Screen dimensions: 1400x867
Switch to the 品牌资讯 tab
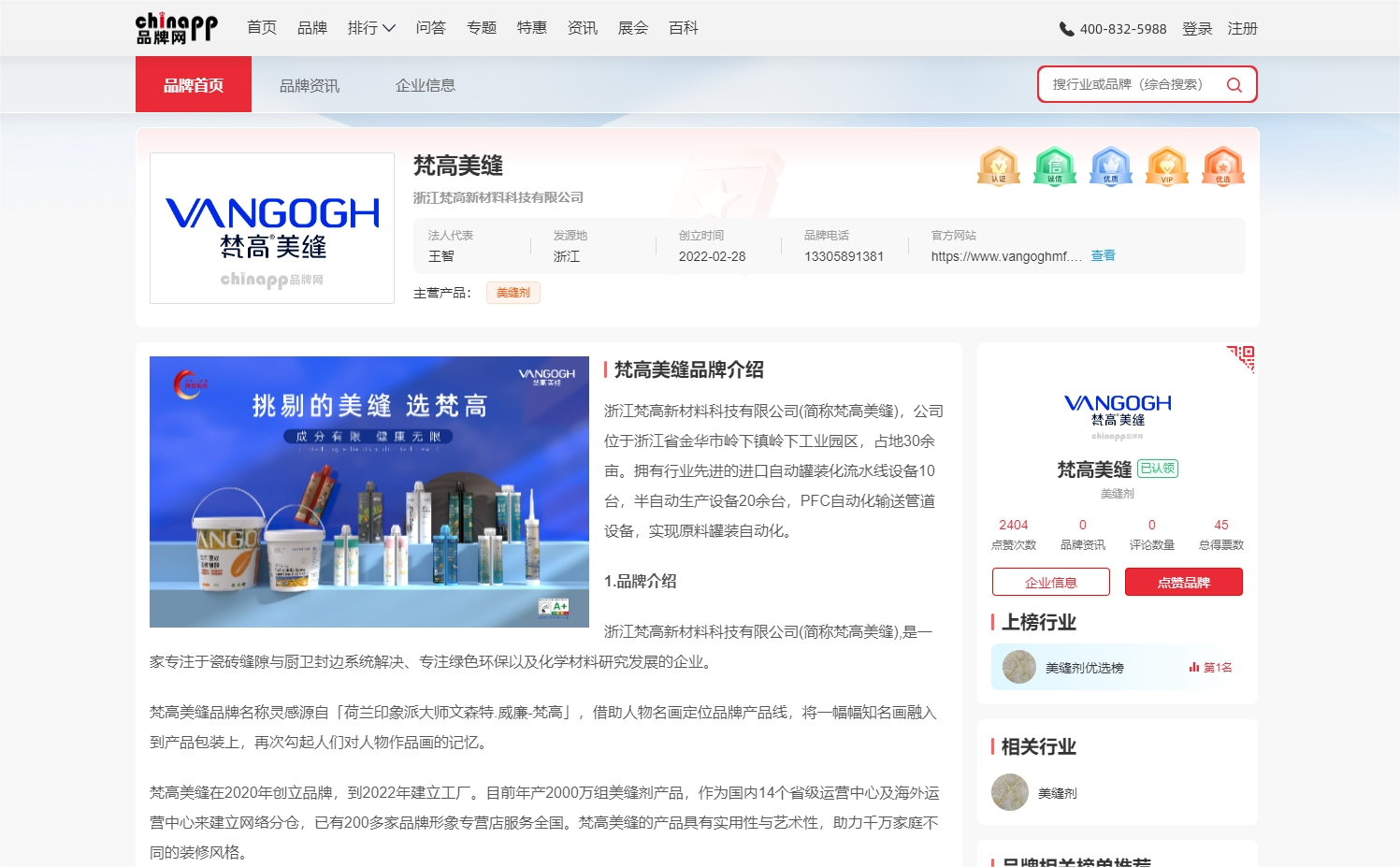310,85
